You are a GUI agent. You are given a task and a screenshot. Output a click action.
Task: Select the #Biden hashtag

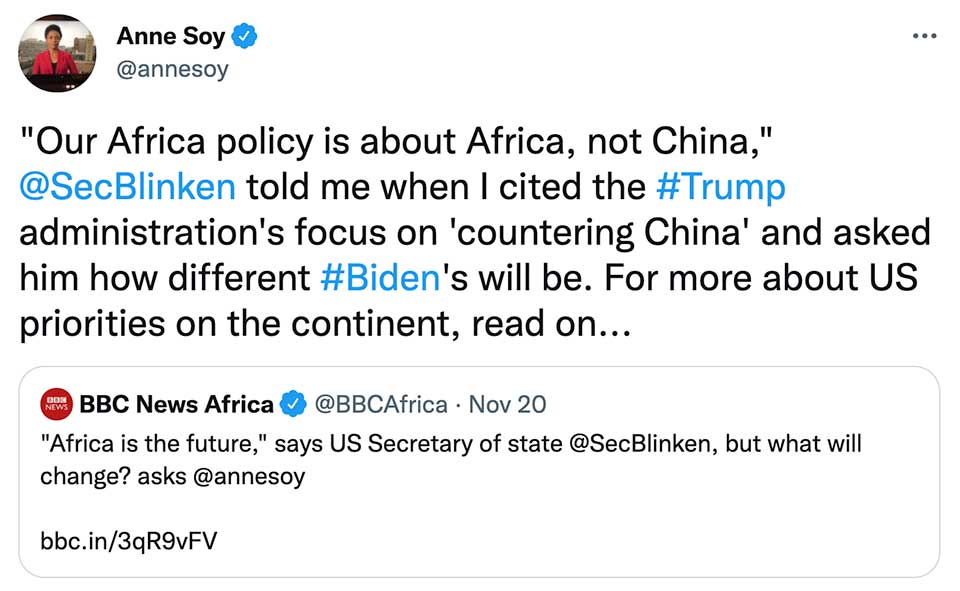coord(380,277)
